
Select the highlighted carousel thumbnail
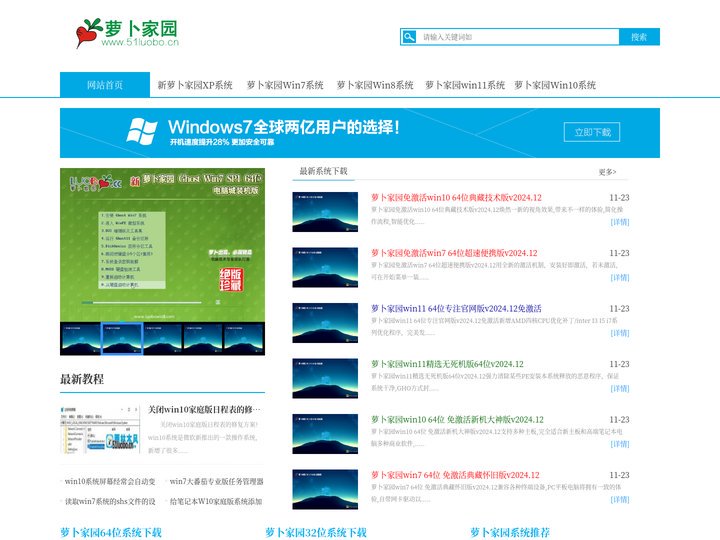(x=122, y=339)
